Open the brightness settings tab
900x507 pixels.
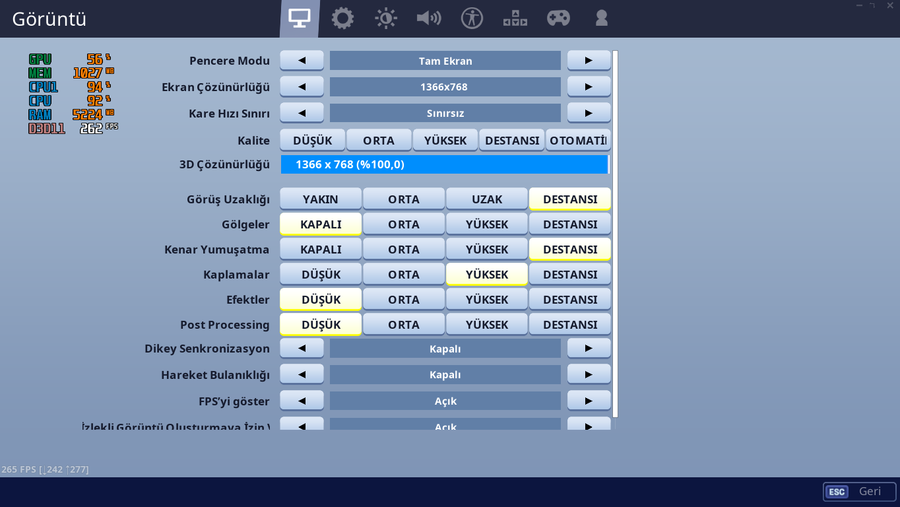click(x=386, y=18)
